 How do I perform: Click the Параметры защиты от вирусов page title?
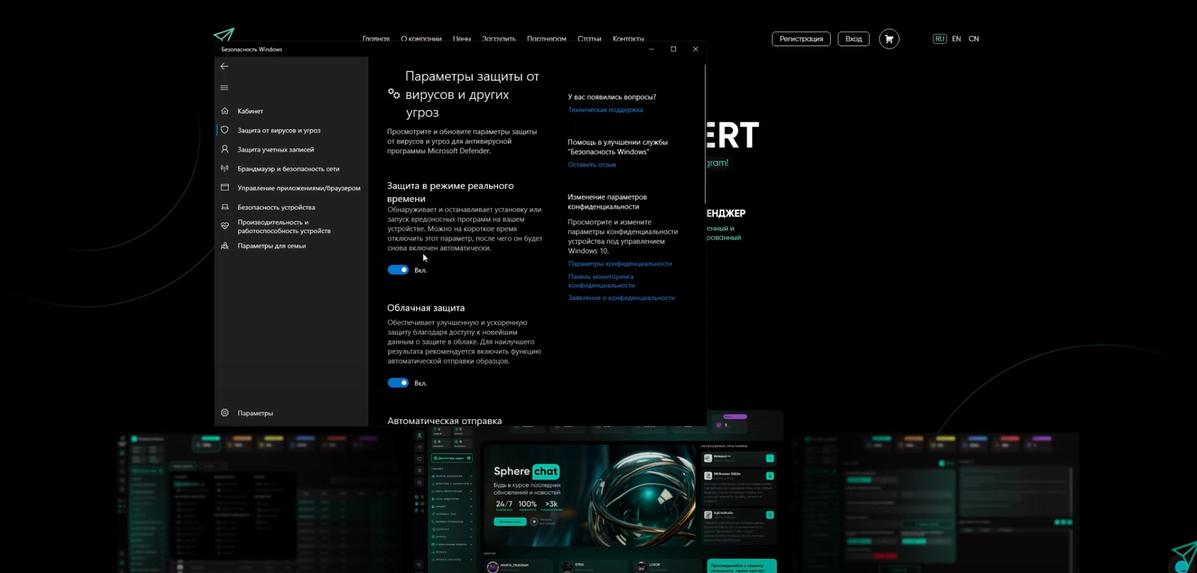(x=472, y=95)
